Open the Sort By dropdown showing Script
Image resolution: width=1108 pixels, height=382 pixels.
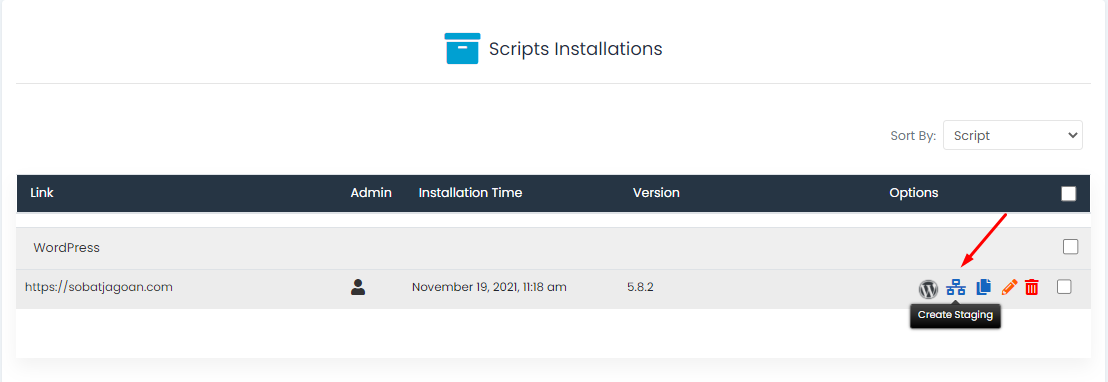(x=1013, y=135)
